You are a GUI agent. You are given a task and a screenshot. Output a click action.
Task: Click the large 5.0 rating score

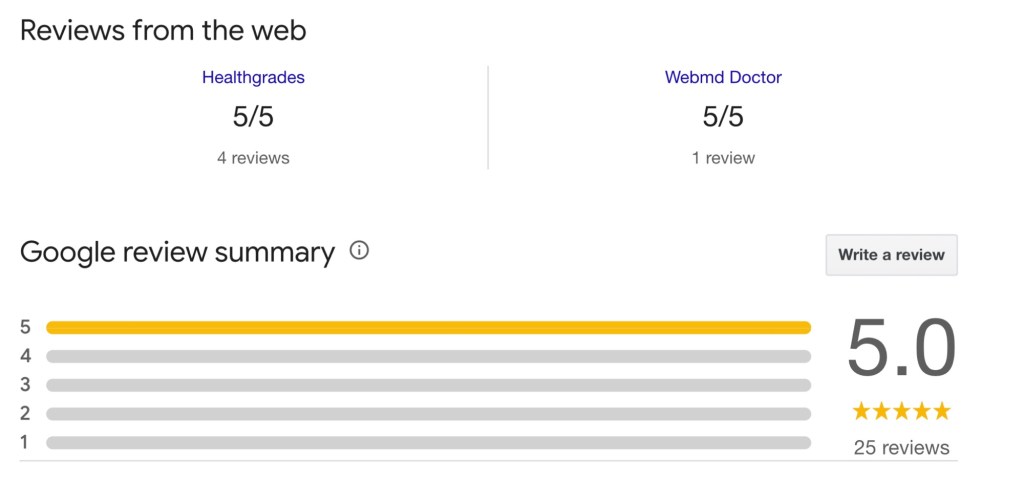click(901, 348)
